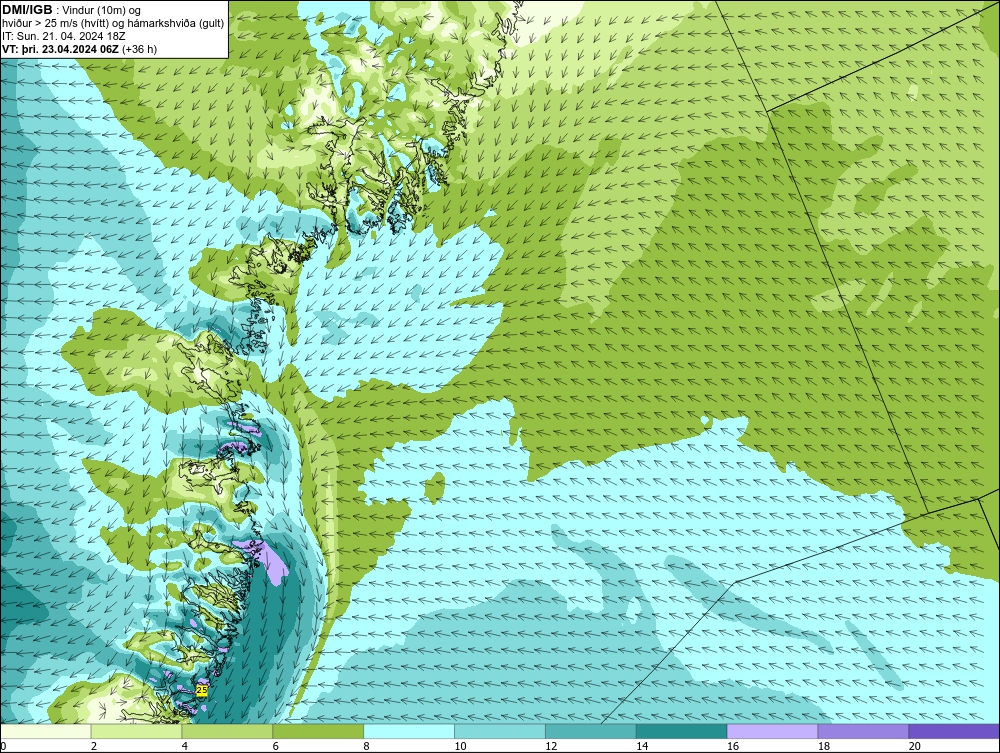Screen dimensions: 1000x753
Task: Click the DMI/IGB title text
Action: tap(27, 10)
